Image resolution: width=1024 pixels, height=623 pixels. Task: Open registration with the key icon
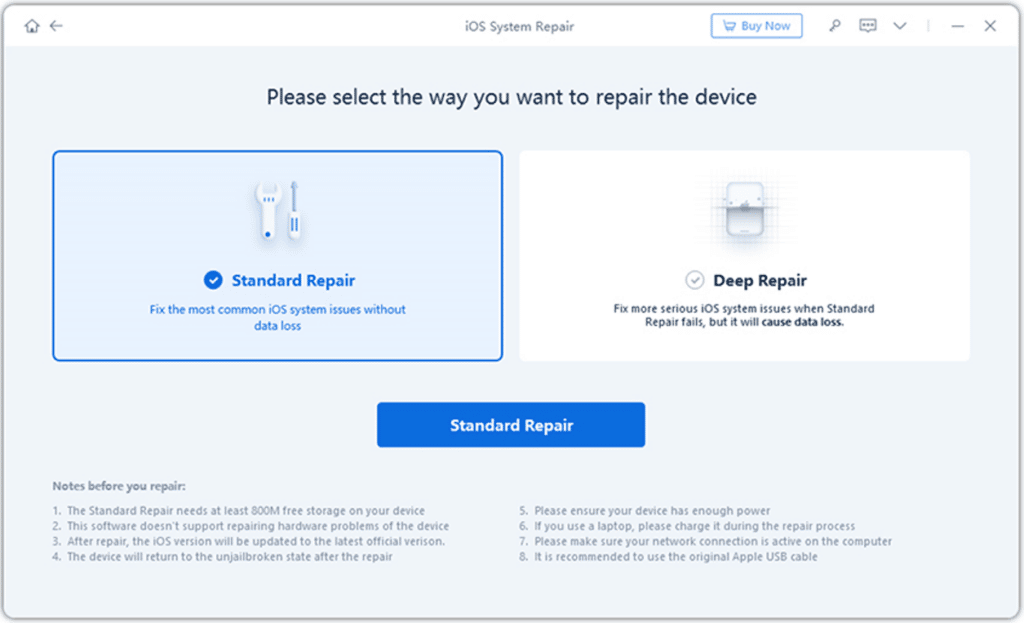(x=835, y=26)
